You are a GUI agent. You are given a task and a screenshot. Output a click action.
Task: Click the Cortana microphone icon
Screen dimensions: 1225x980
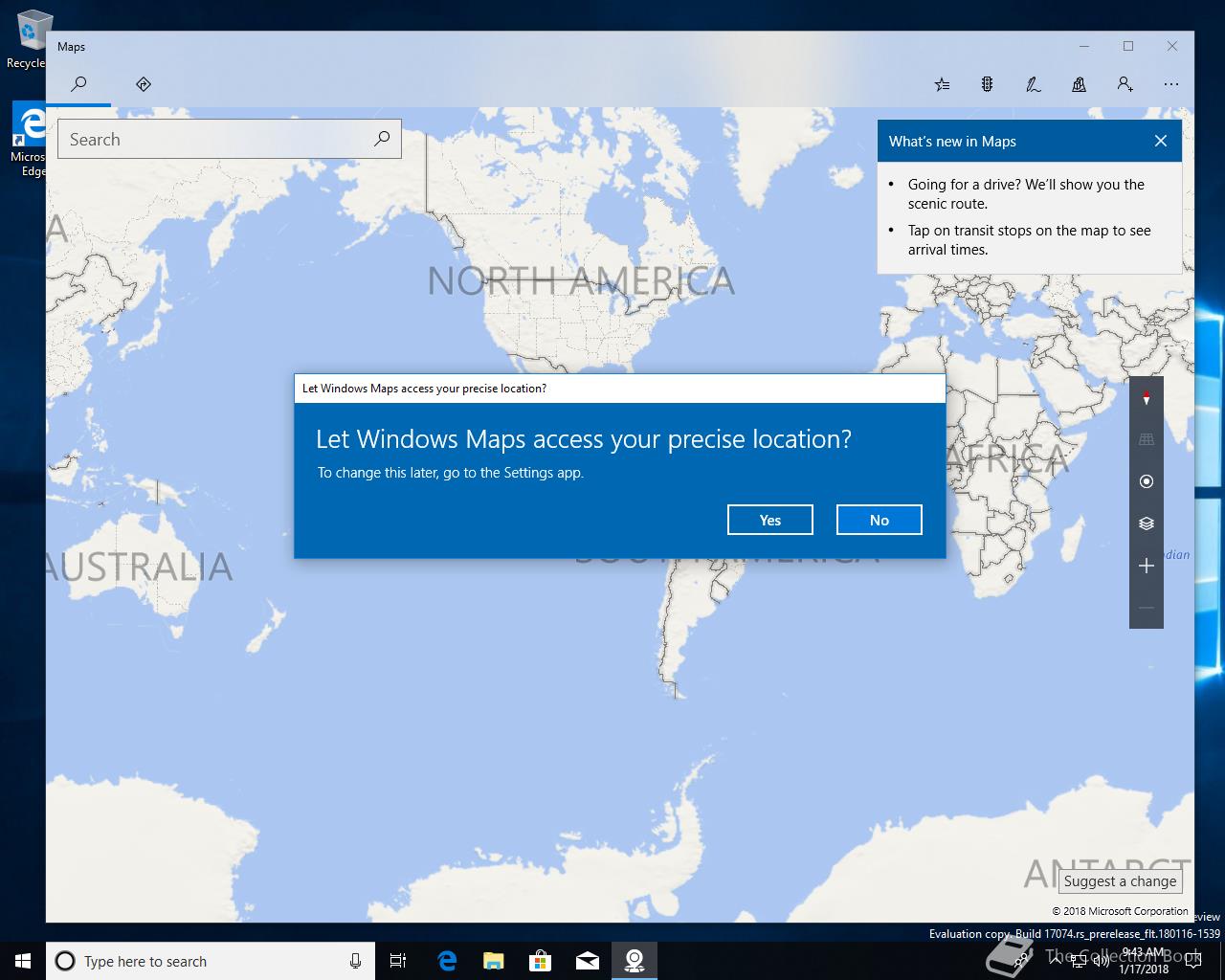coord(355,961)
